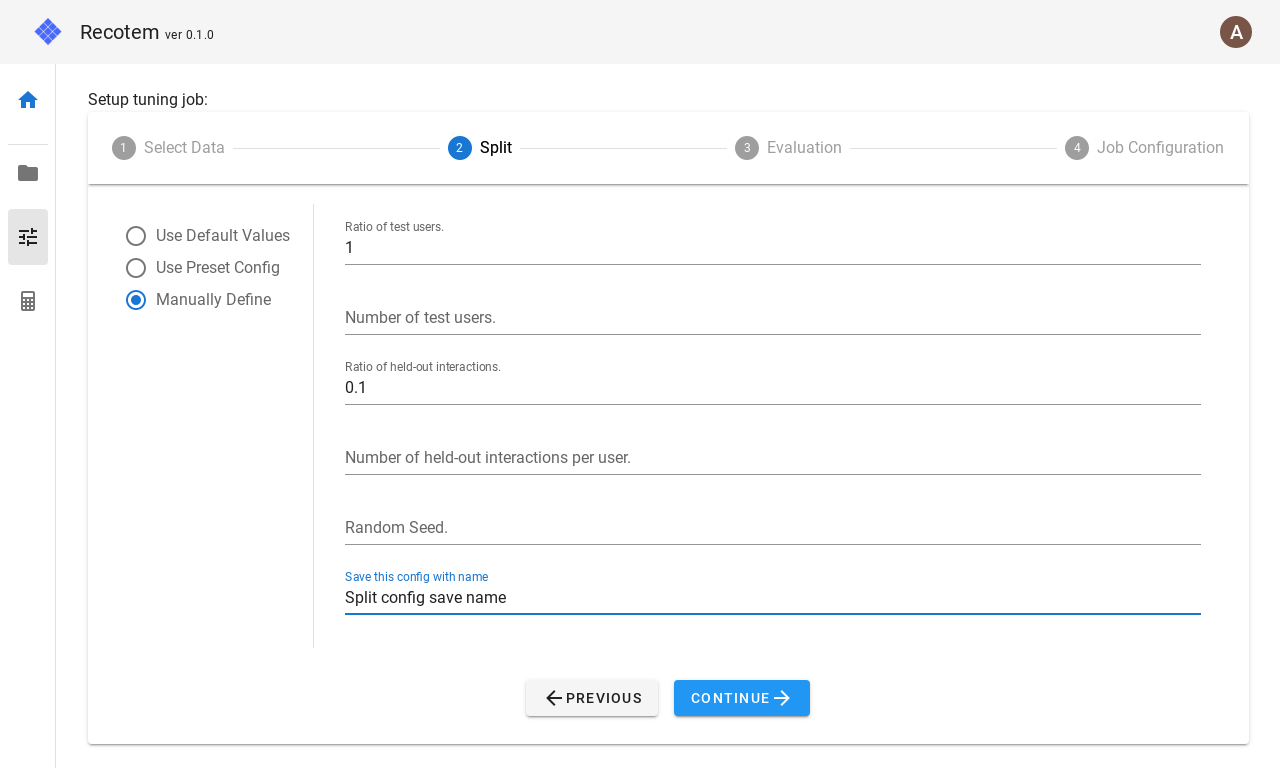Viewport: 1280px width, 768px height.
Task: Open the Evaluation step
Action: [x=789, y=147]
